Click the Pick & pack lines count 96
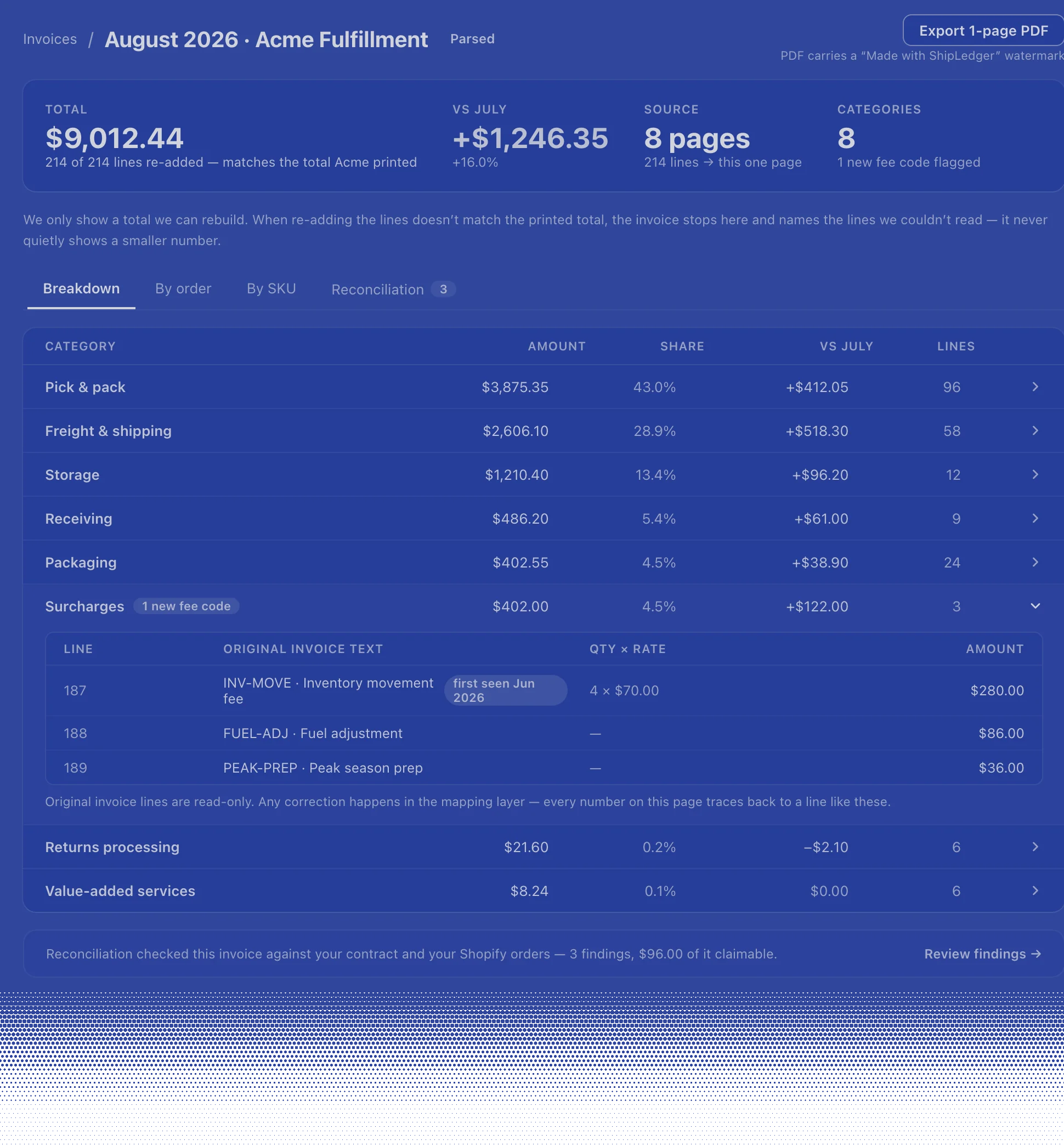Image resolution: width=1064 pixels, height=1146 pixels. pyautogui.click(x=951, y=387)
